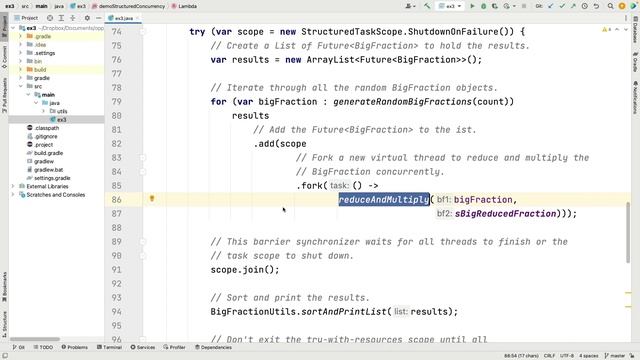Click the Git Commit checkmark
This screenshot has width=640, height=360.
562,6
